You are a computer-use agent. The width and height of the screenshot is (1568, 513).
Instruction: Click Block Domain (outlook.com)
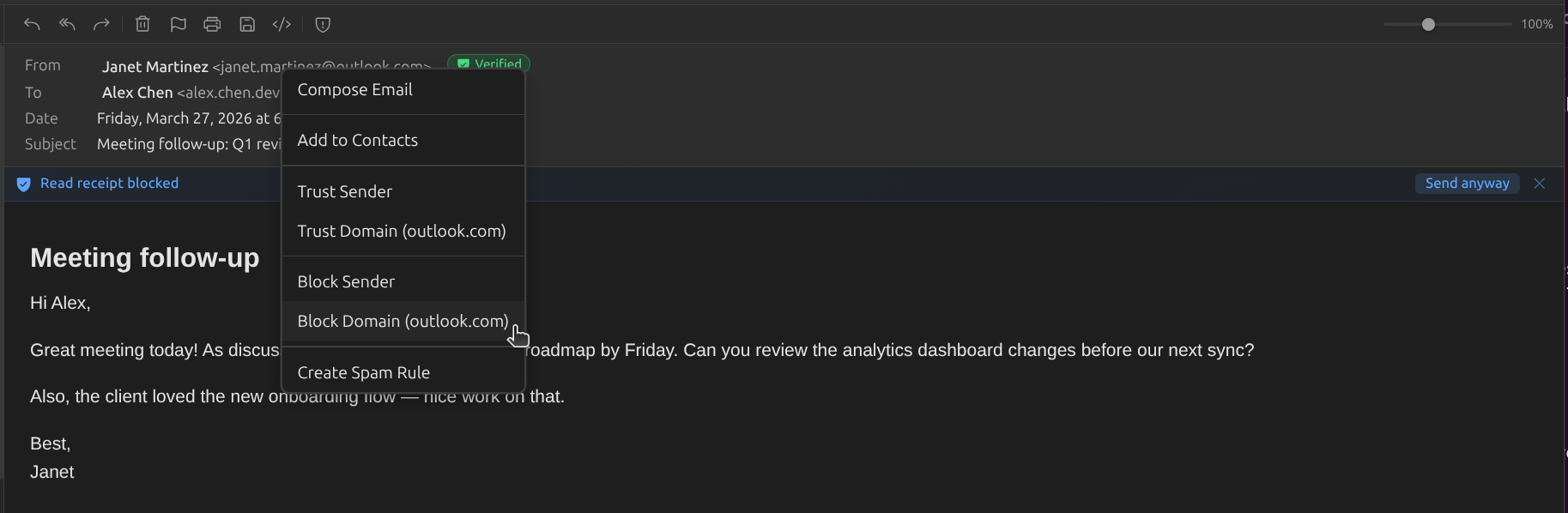[x=402, y=322]
